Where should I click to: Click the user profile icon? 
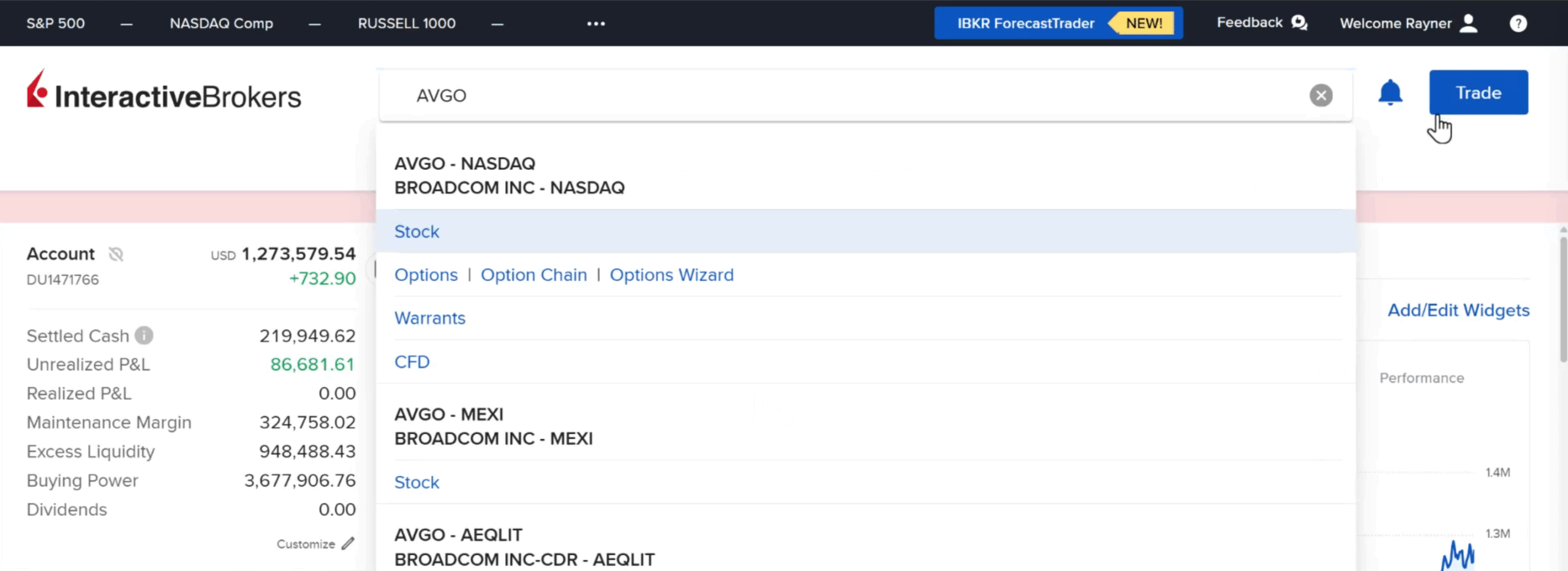tap(1469, 24)
